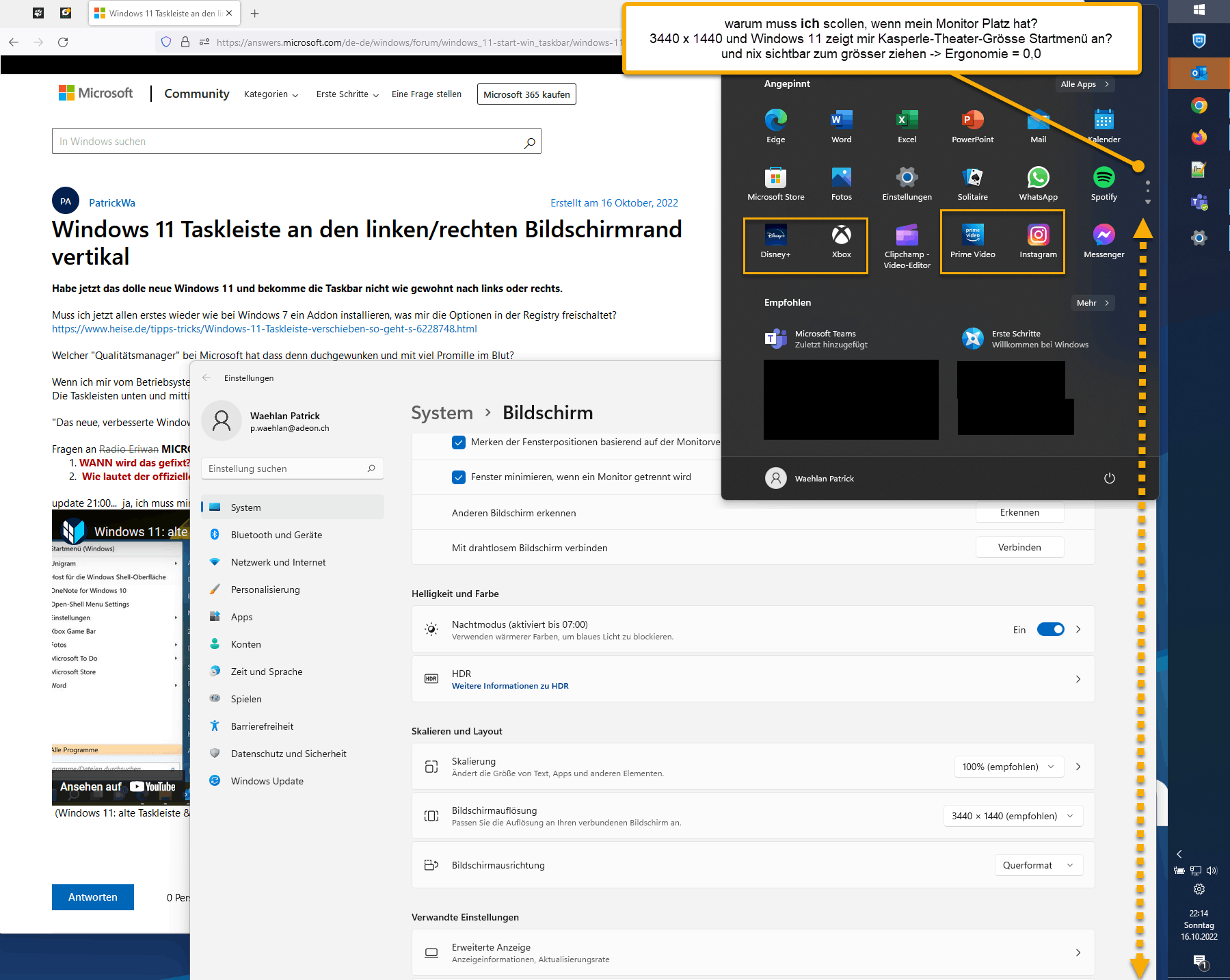Open Clipchamp Video-Editor app
Image resolution: width=1230 pixels, height=980 pixels.
[907, 246]
